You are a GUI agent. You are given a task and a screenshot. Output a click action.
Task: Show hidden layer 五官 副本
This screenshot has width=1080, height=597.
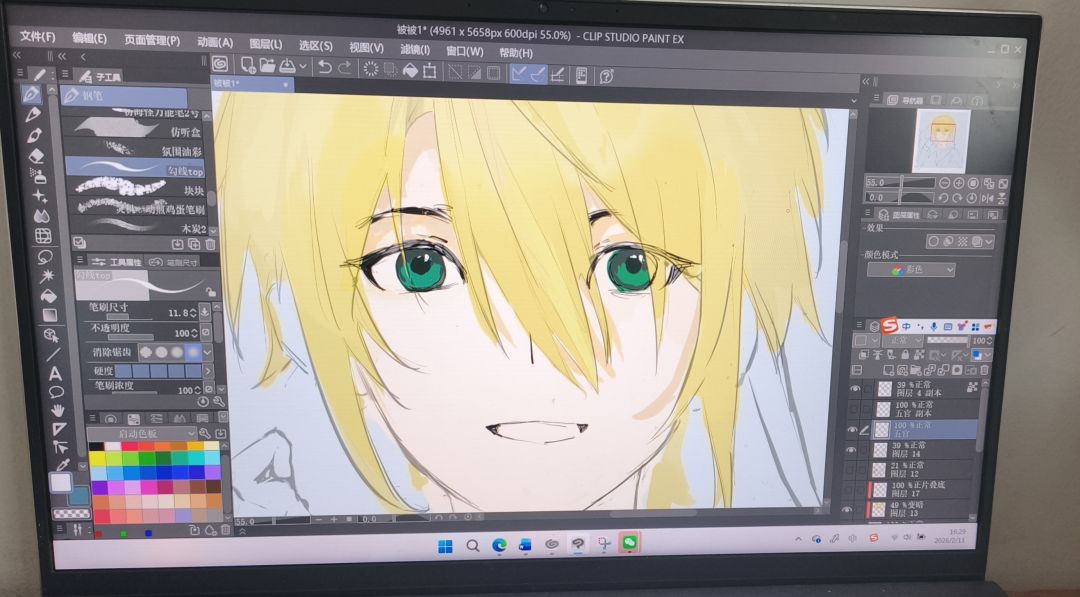[x=853, y=409]
